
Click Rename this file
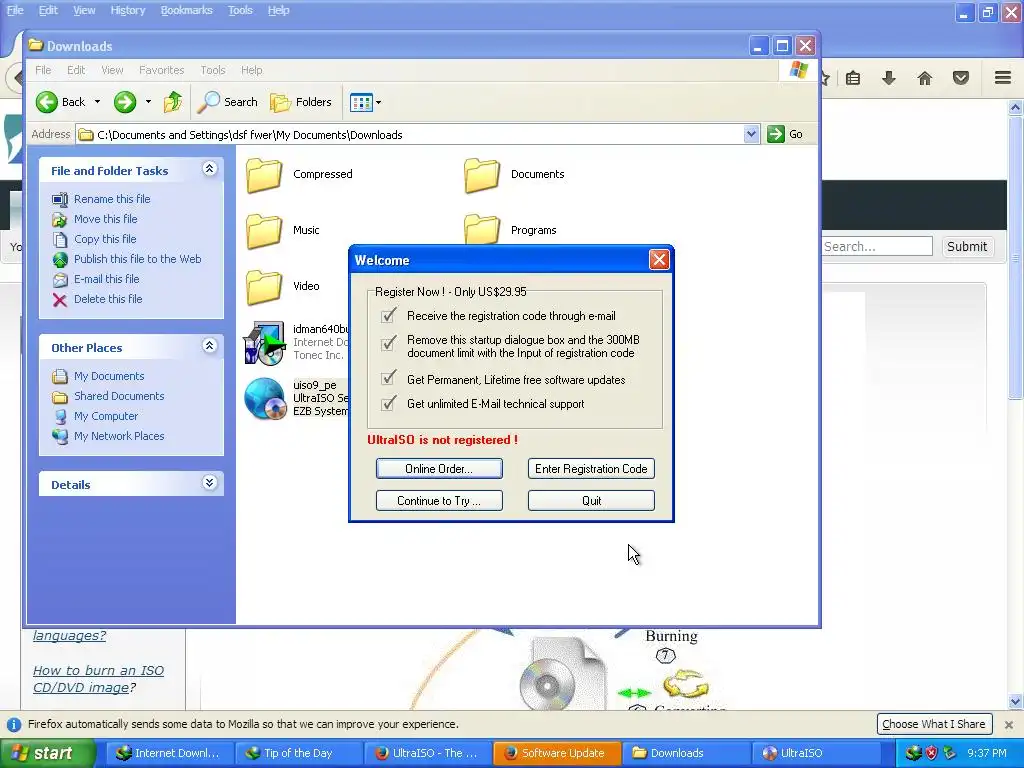coord(112,199)
